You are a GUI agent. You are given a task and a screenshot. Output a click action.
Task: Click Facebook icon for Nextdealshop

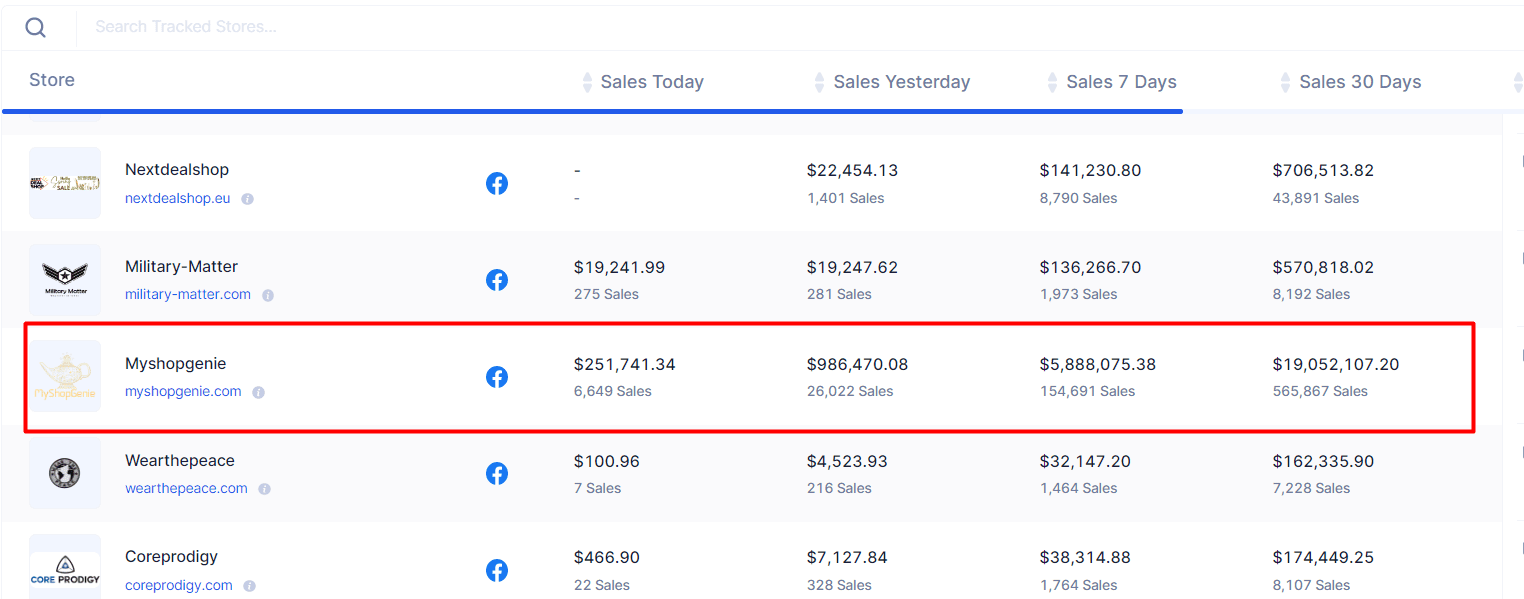(497, 184)
